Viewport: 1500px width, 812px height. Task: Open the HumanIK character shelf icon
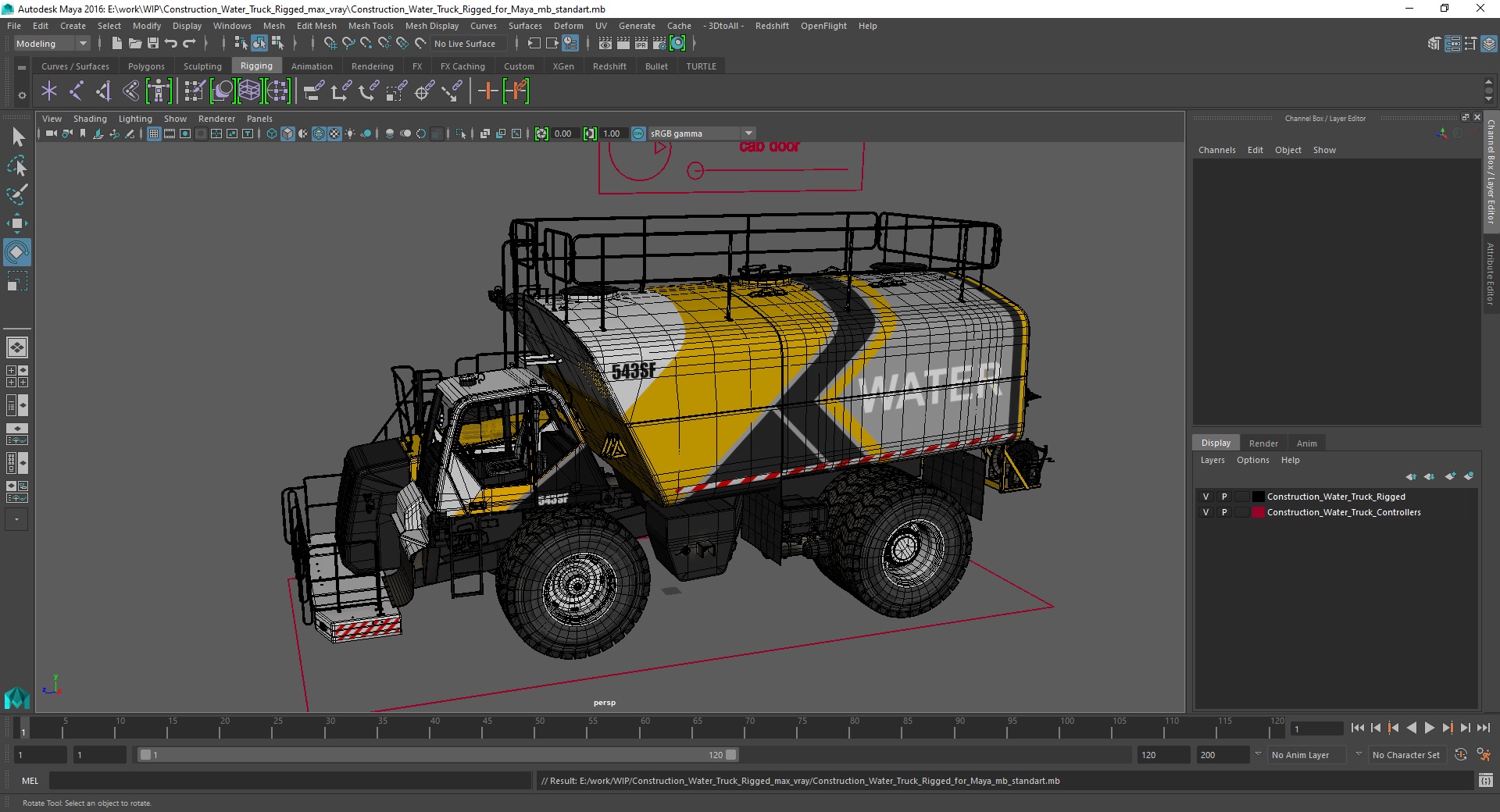[159, 91]
